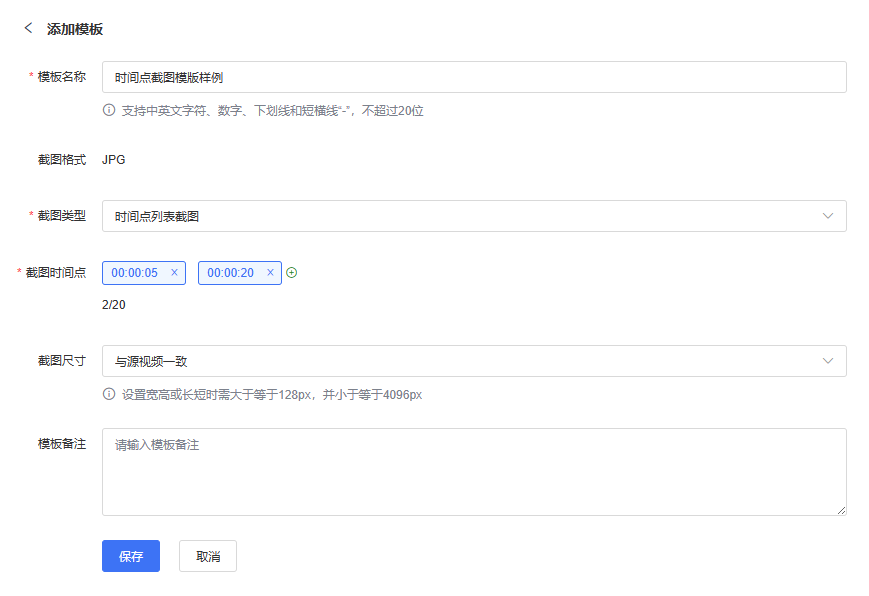Select the 00:00:05 time tag text
Image resolution: width=869 pixels, height=596 pixels.
tap(135, 272)
